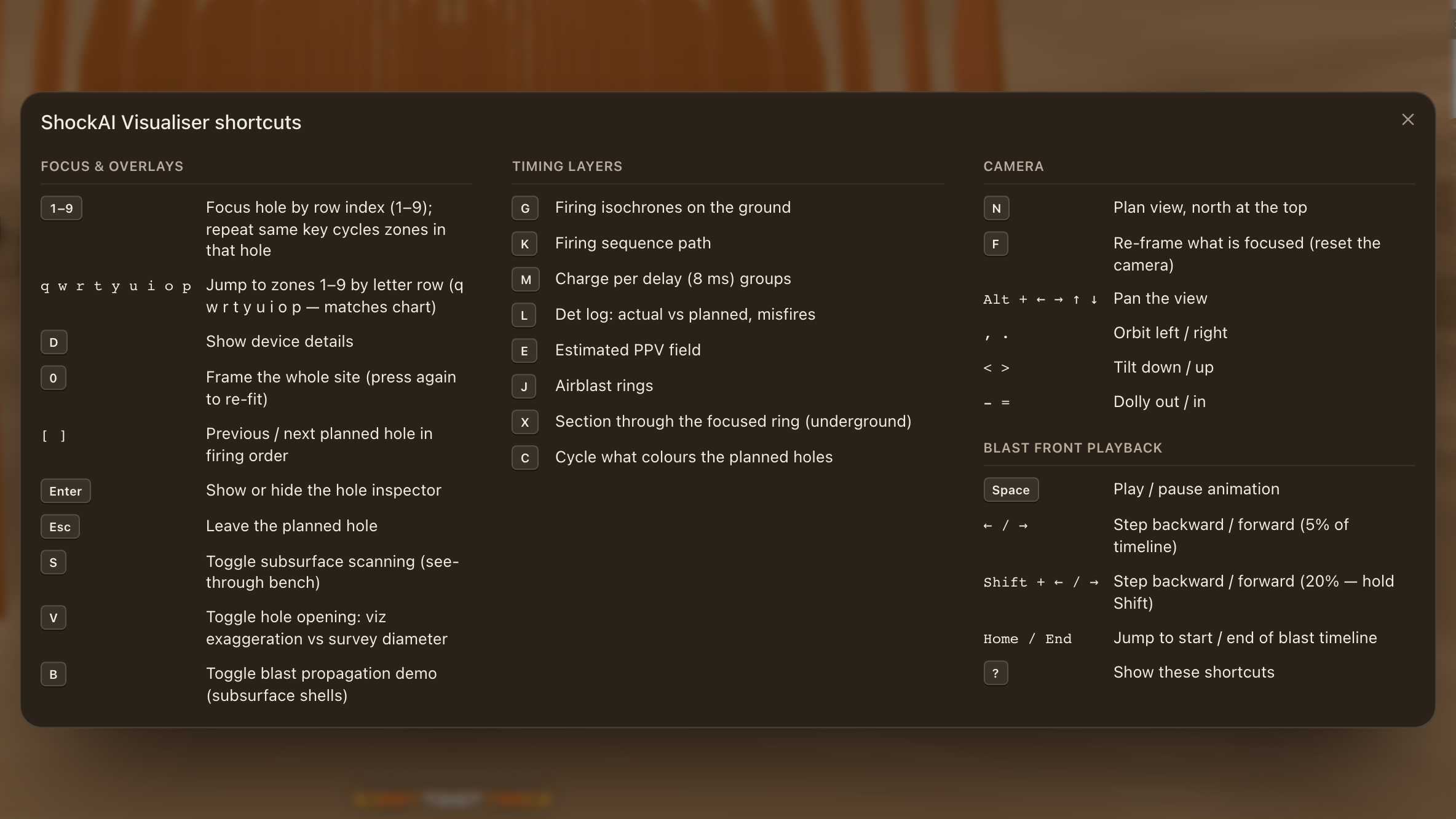Click the Enter key badge
This screenshot has width=1456, height=819.
coord(66,491)
